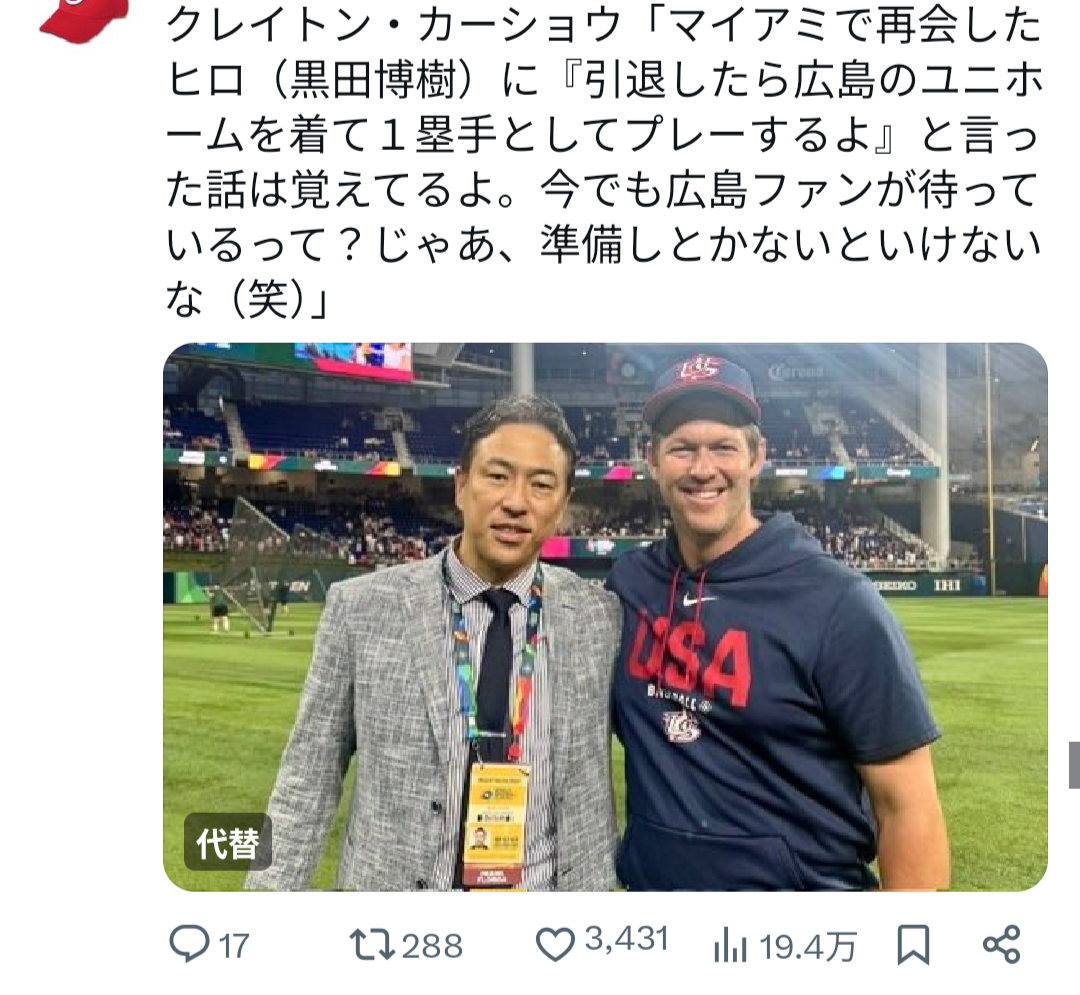
Task: Tap the repost count 288
Action: (x=433, y=945)
